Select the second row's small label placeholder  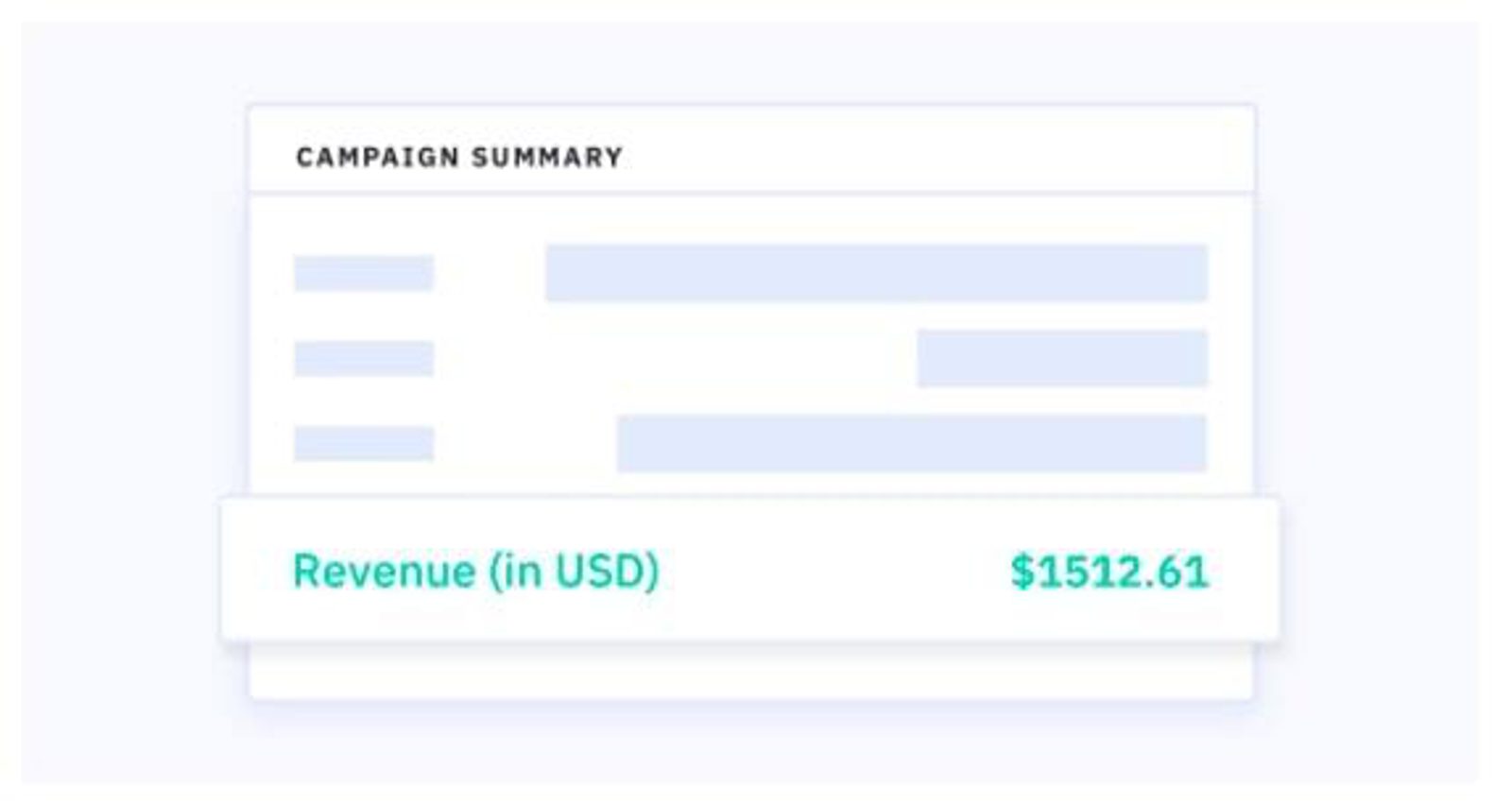(x=364, y=359)
